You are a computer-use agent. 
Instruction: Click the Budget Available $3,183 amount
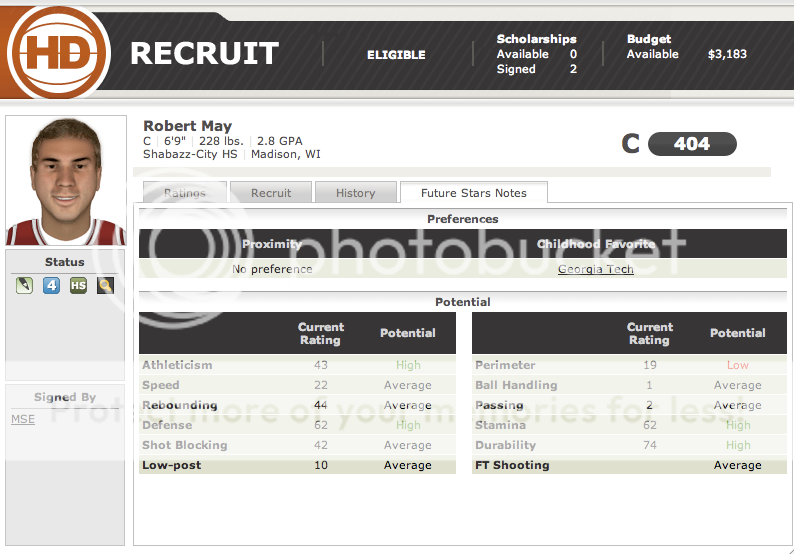[x=727, y=54]
